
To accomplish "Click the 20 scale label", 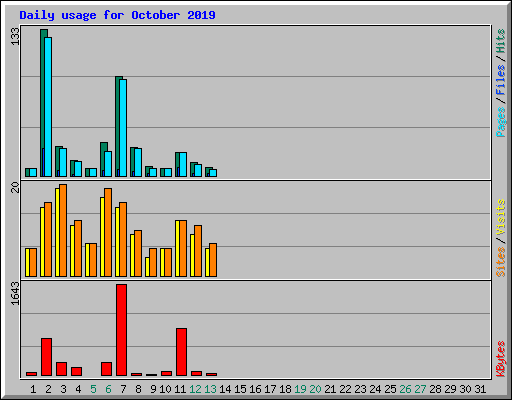I will (x=15, y=187).
